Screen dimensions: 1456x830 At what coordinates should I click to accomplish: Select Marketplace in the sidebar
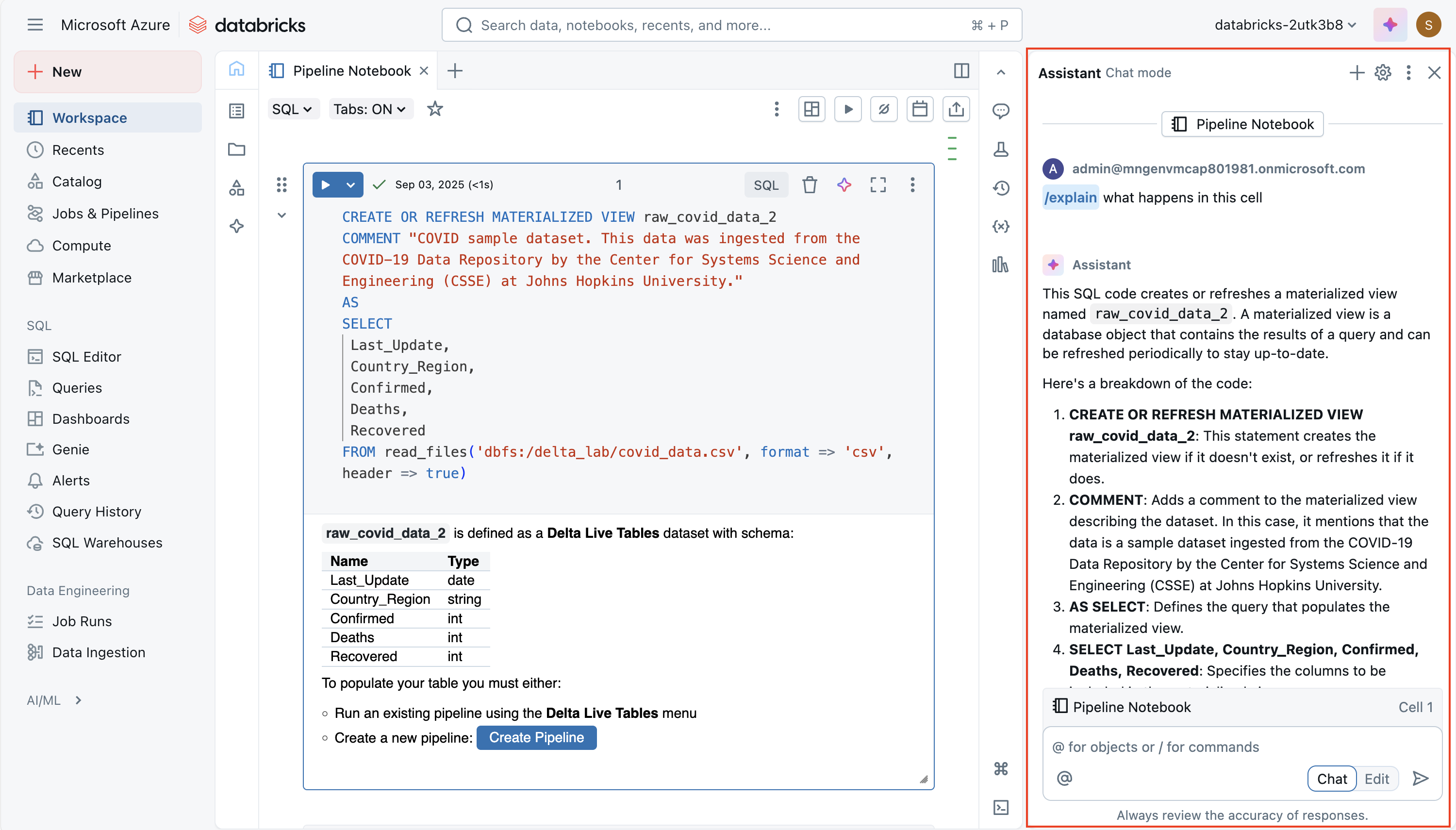click(x=92, y=278)
